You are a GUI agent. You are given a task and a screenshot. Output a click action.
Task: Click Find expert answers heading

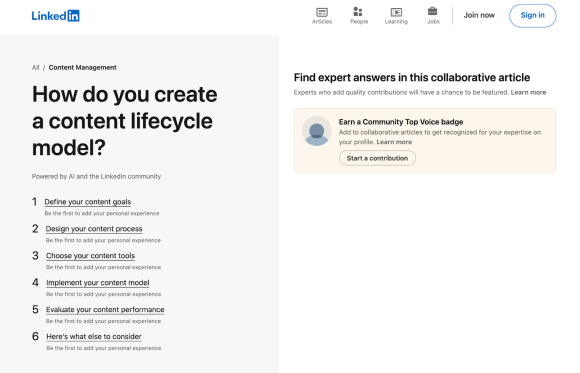pyautogui.click(x=412, y=77)
